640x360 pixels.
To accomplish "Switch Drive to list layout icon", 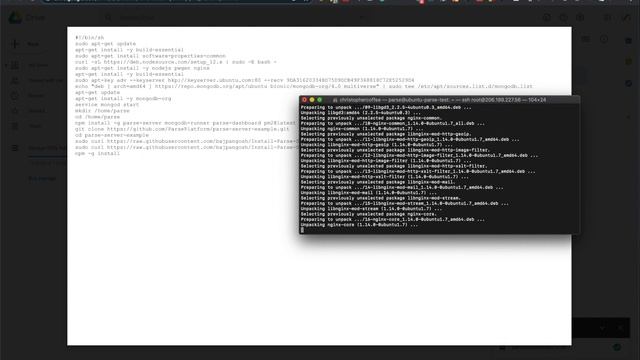I will [x=586, y=39].
